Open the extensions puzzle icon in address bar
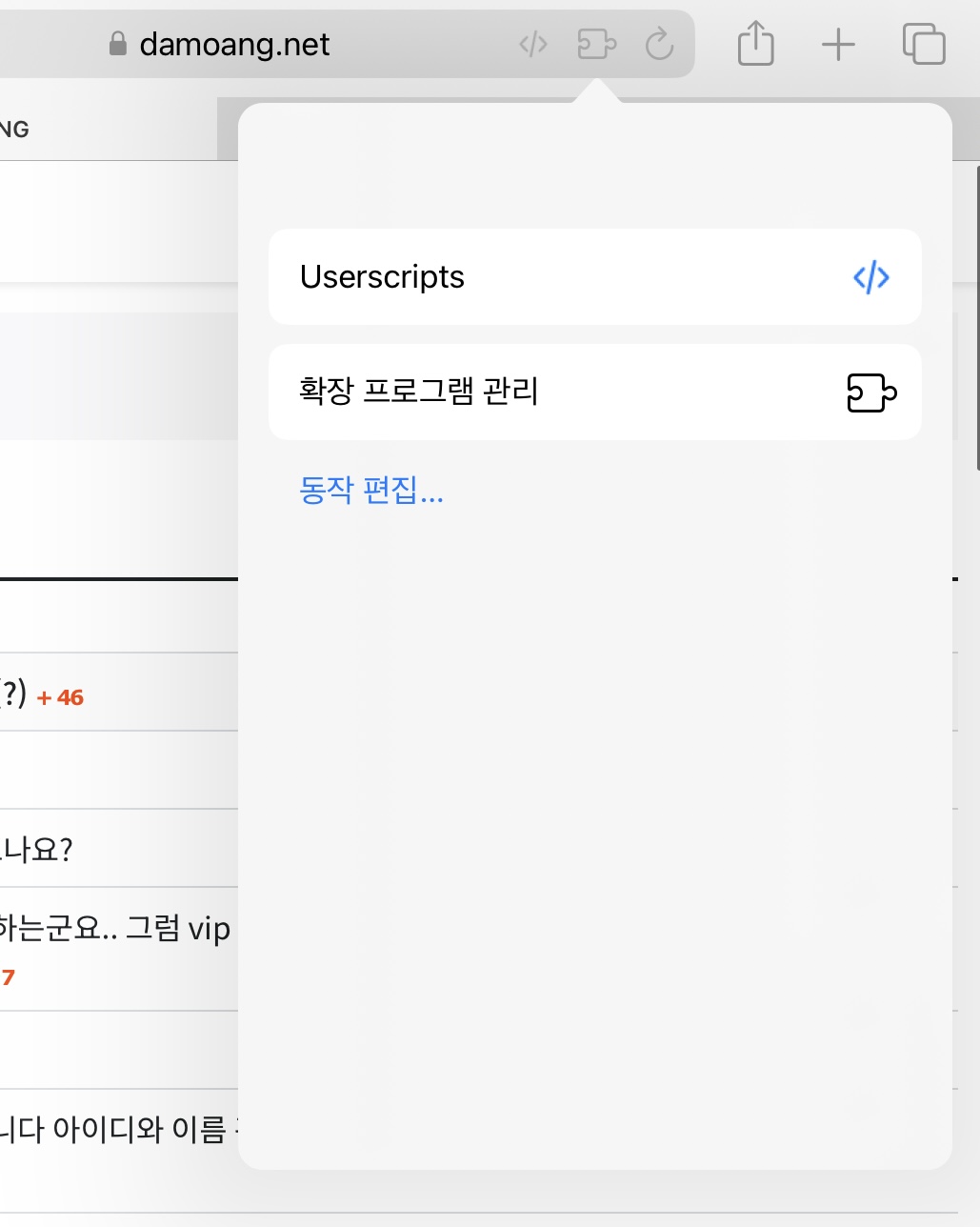980x1227 pixels. pos(597,44)
